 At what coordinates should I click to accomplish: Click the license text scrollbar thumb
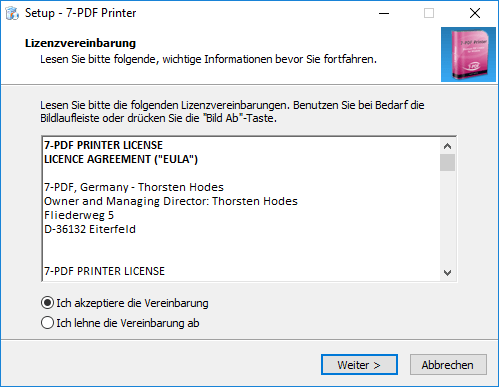[447, 162]
